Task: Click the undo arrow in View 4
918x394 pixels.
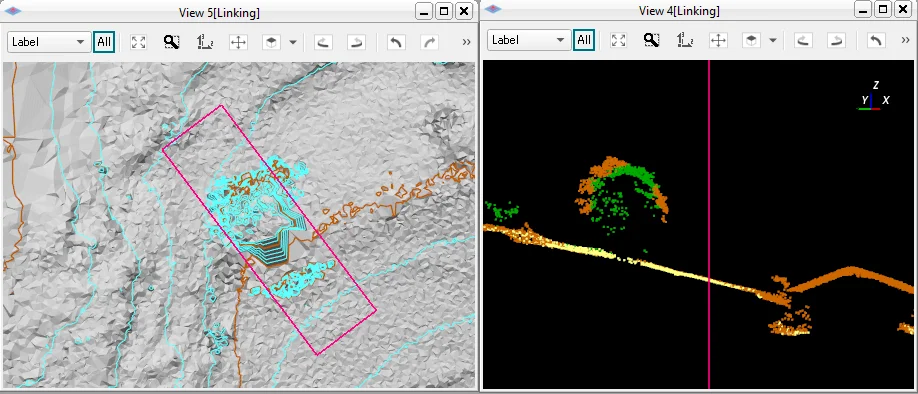Action: [876, 40]
